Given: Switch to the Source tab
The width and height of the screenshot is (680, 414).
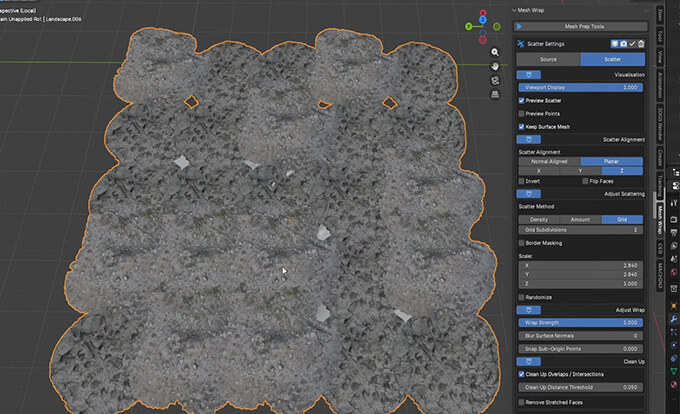Looking at the screenshot, I should point(548,60).
